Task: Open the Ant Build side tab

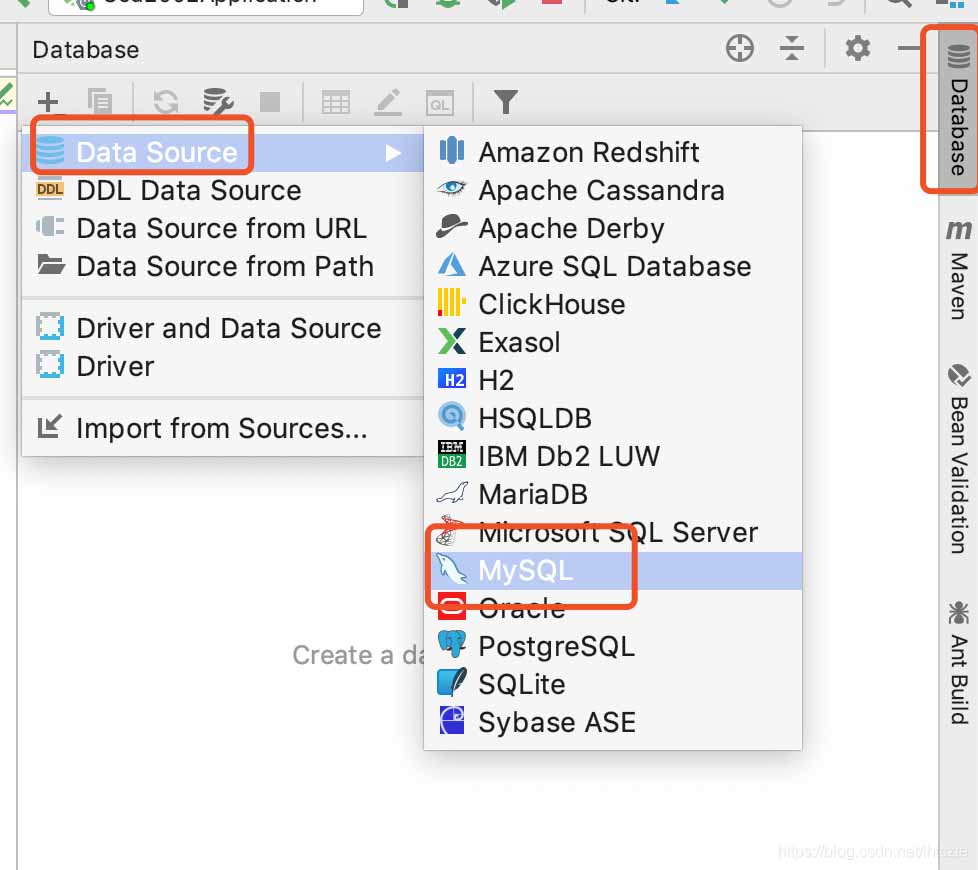Action: pyautogui.click(x=959, y=662)
